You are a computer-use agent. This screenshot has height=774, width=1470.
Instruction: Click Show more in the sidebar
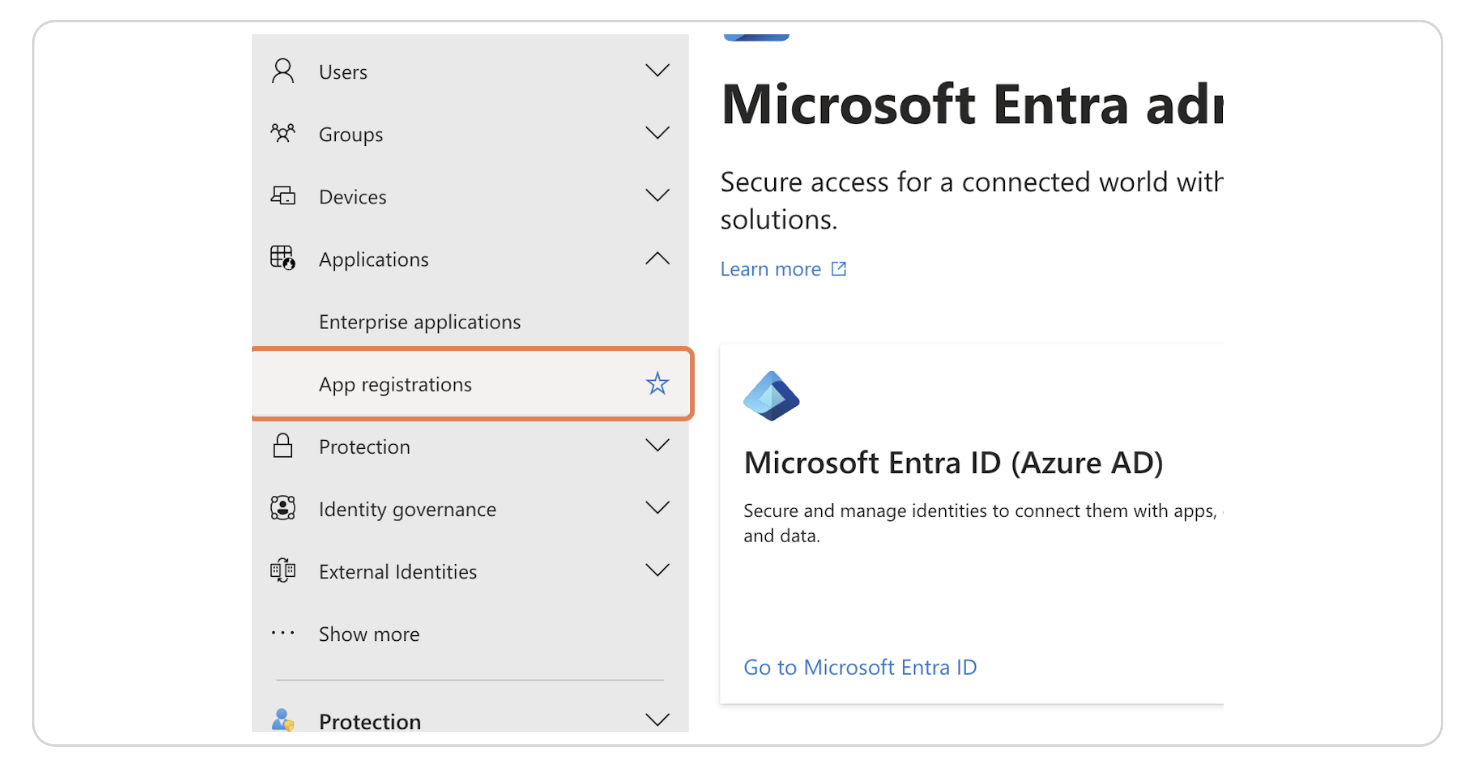[x=368, y=634]
